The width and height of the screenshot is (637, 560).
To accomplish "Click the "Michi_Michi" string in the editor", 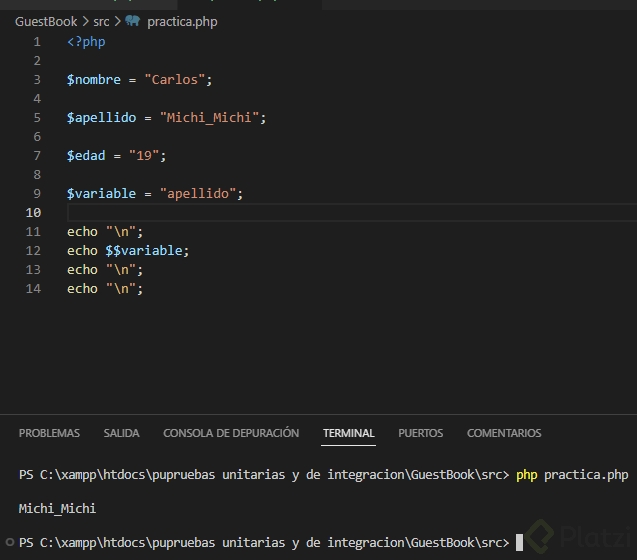I will (x=213, y=118).
